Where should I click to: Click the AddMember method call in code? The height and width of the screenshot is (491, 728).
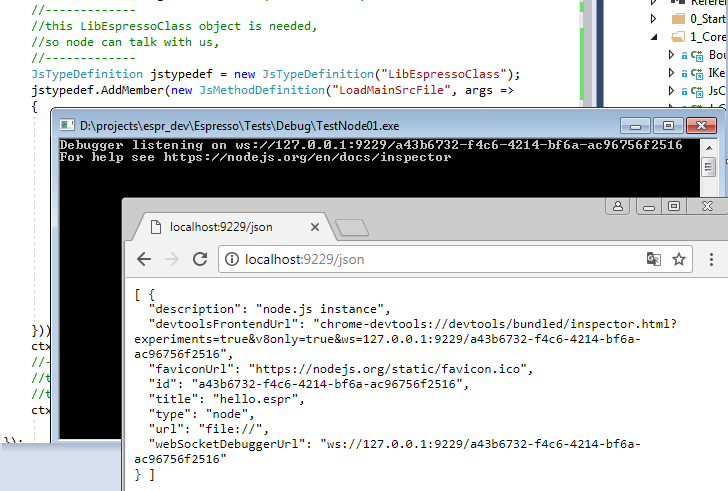pyautogui.click(x=132, y=90)
